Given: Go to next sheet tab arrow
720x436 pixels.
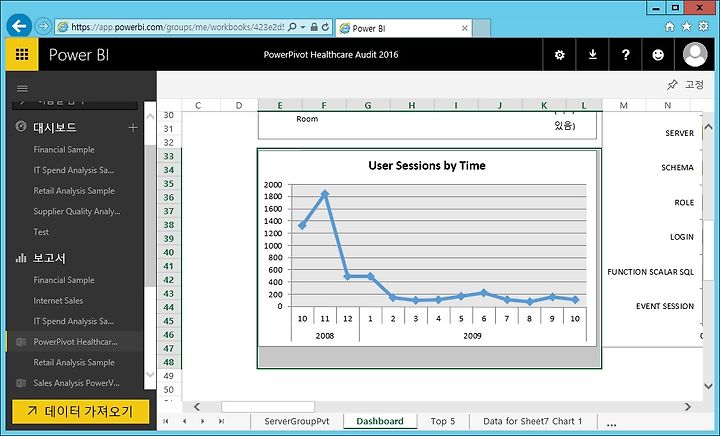Looking at the screenshot, I should pyautogui.click(x=202, y=421).
